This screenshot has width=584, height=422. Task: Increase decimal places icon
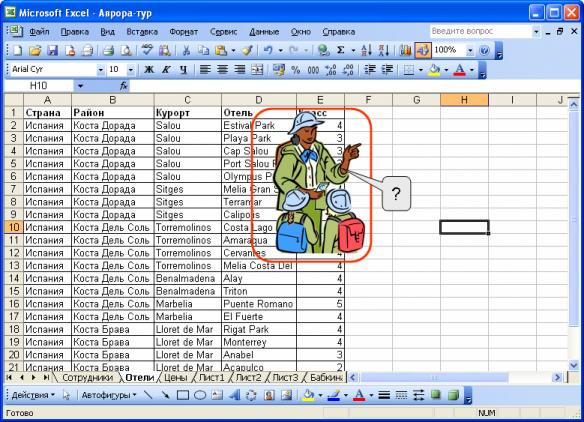coord(330,70)
